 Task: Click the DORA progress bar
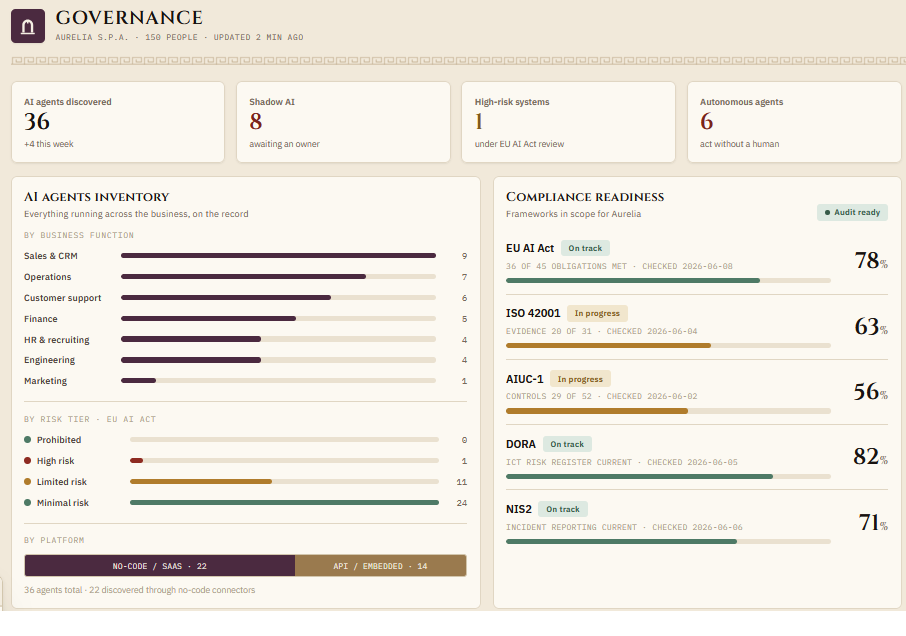[x=668, y=477]
